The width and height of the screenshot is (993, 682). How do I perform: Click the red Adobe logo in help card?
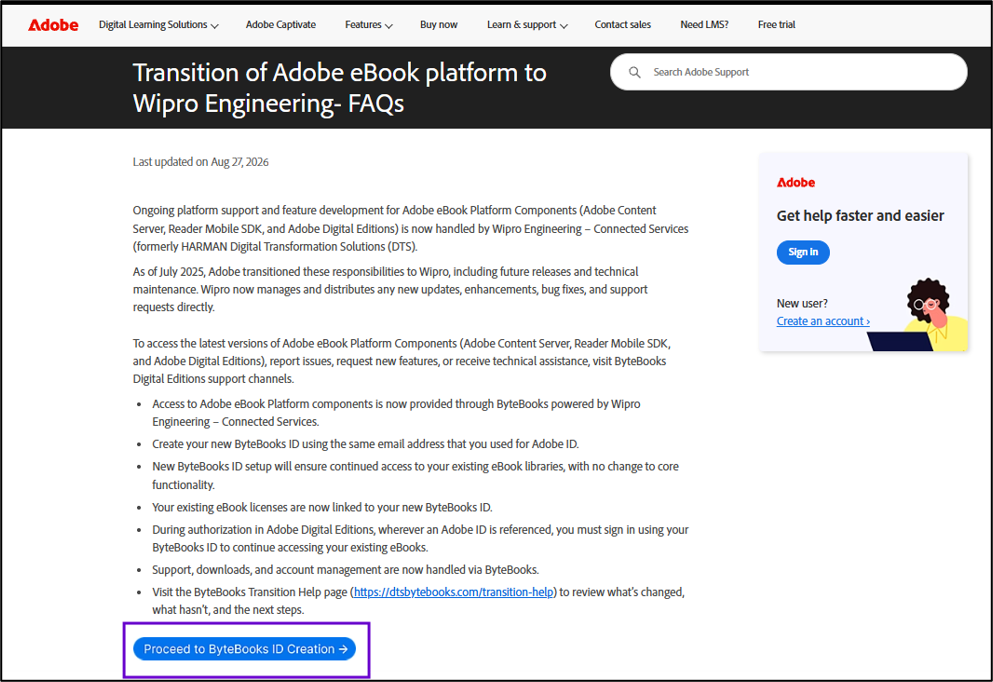coord(795,182)
